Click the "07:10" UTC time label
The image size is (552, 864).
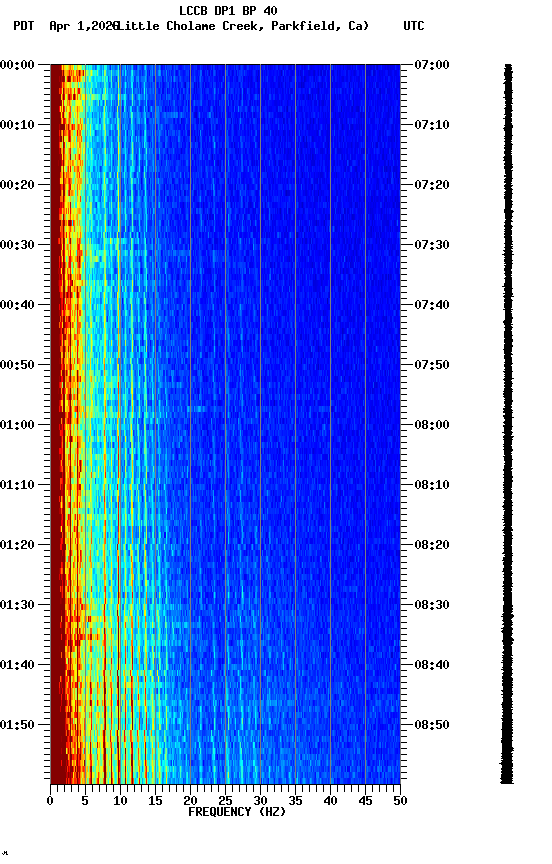[432, 125]
